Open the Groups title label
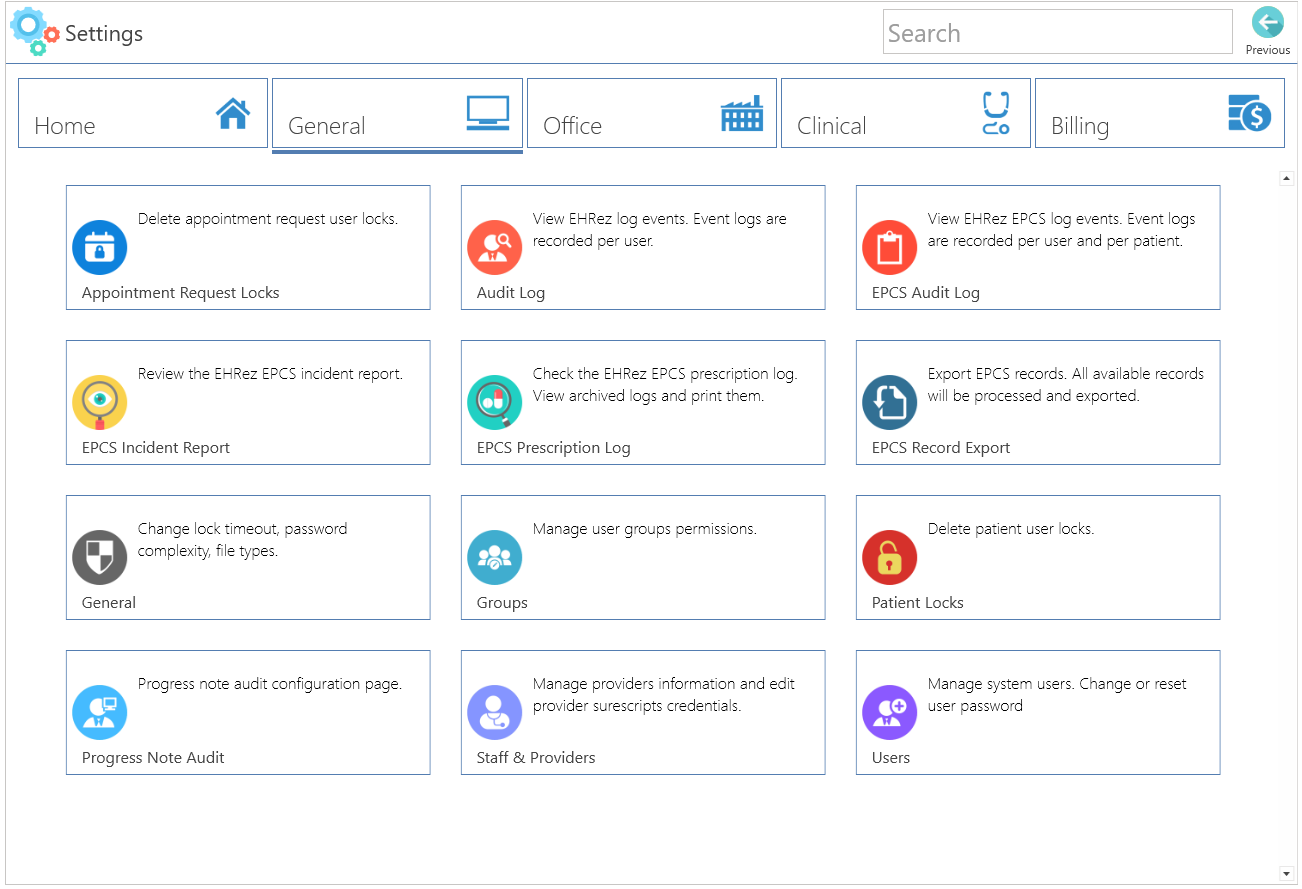The image size is (1302, 889). point(502,603)
